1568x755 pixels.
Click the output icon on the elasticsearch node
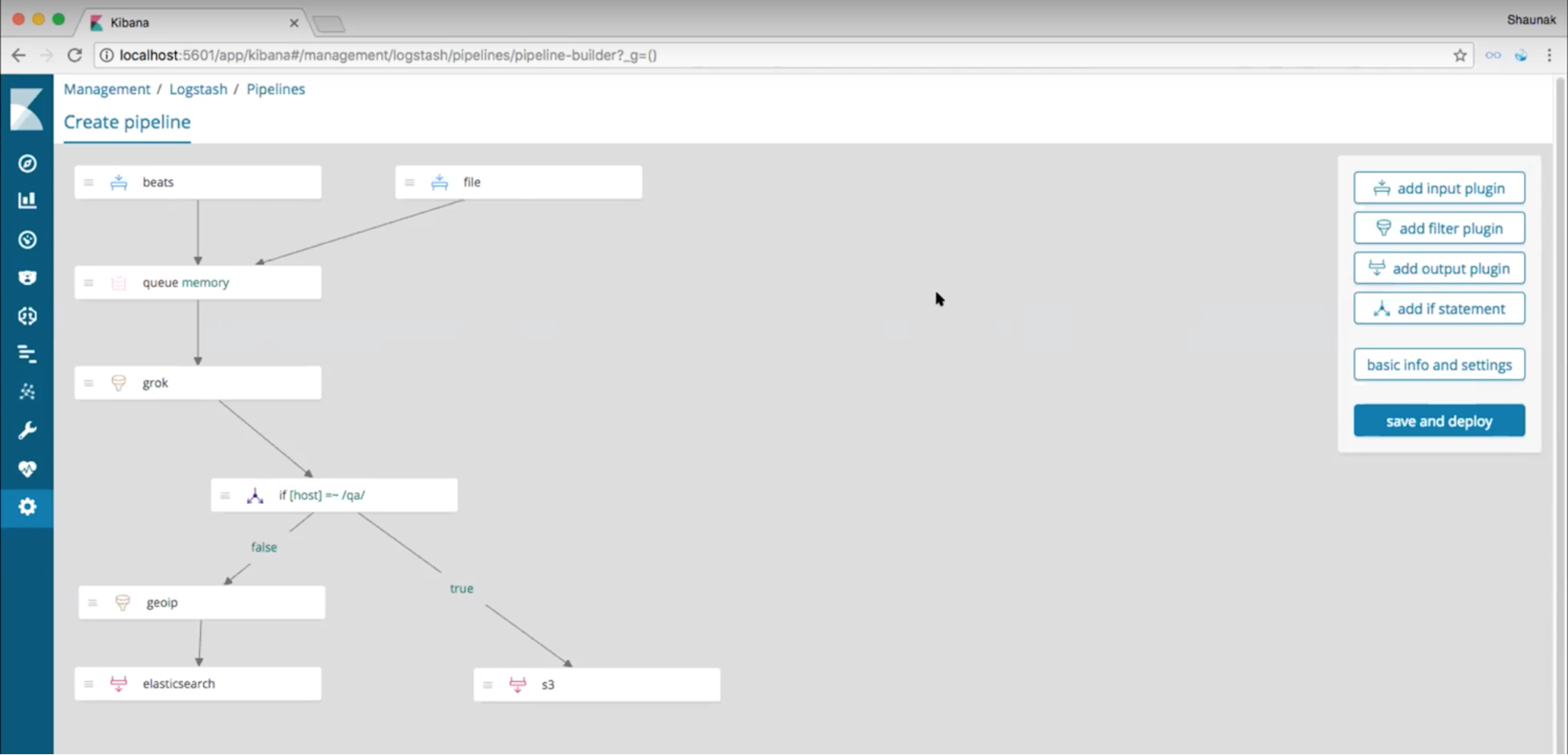click(x=118, y=684)
